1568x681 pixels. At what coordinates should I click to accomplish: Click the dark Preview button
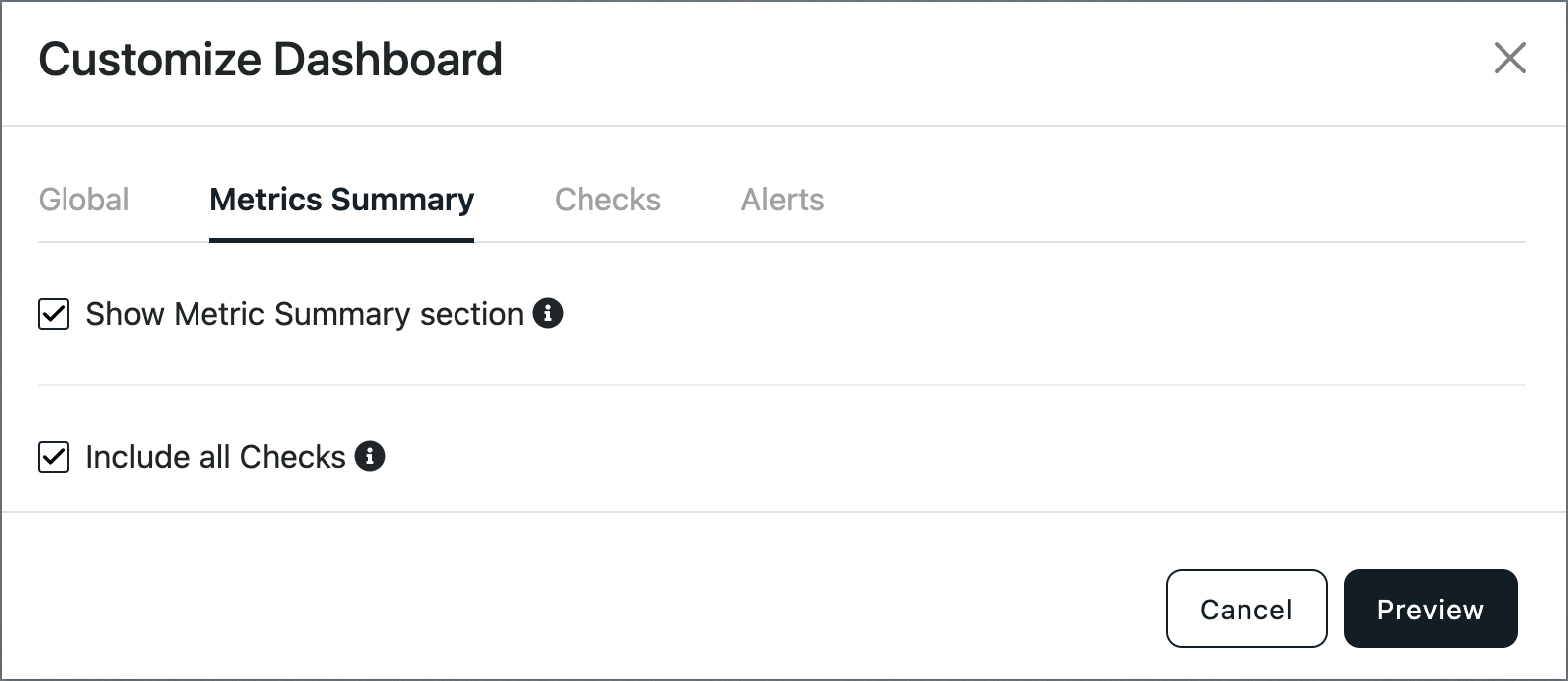(1430, 609)
